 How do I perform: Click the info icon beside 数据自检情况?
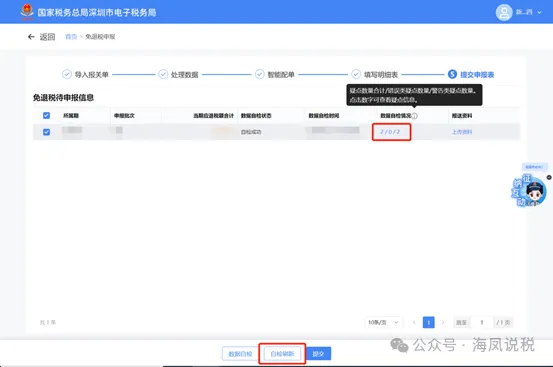pyautogui.click(x=415, y=116)
